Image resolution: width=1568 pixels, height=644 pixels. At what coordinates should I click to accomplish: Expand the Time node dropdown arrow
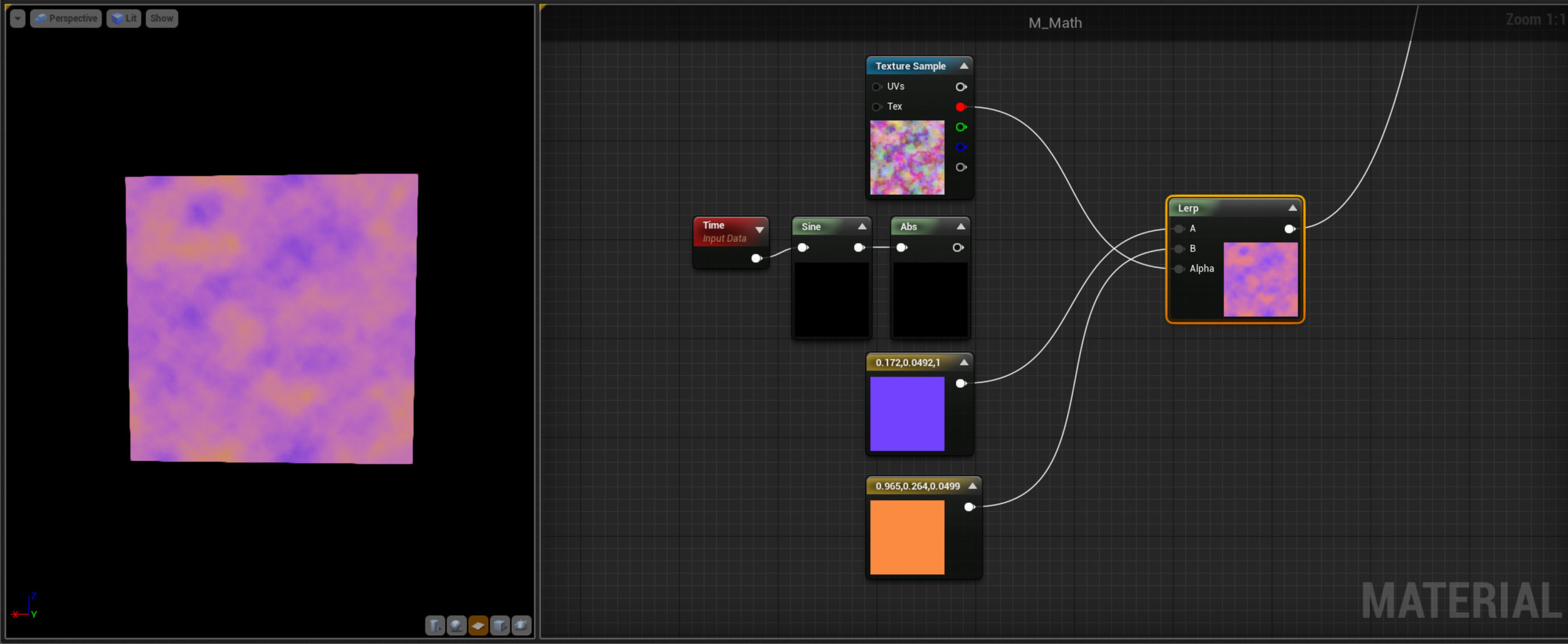(x=760, y=230)
